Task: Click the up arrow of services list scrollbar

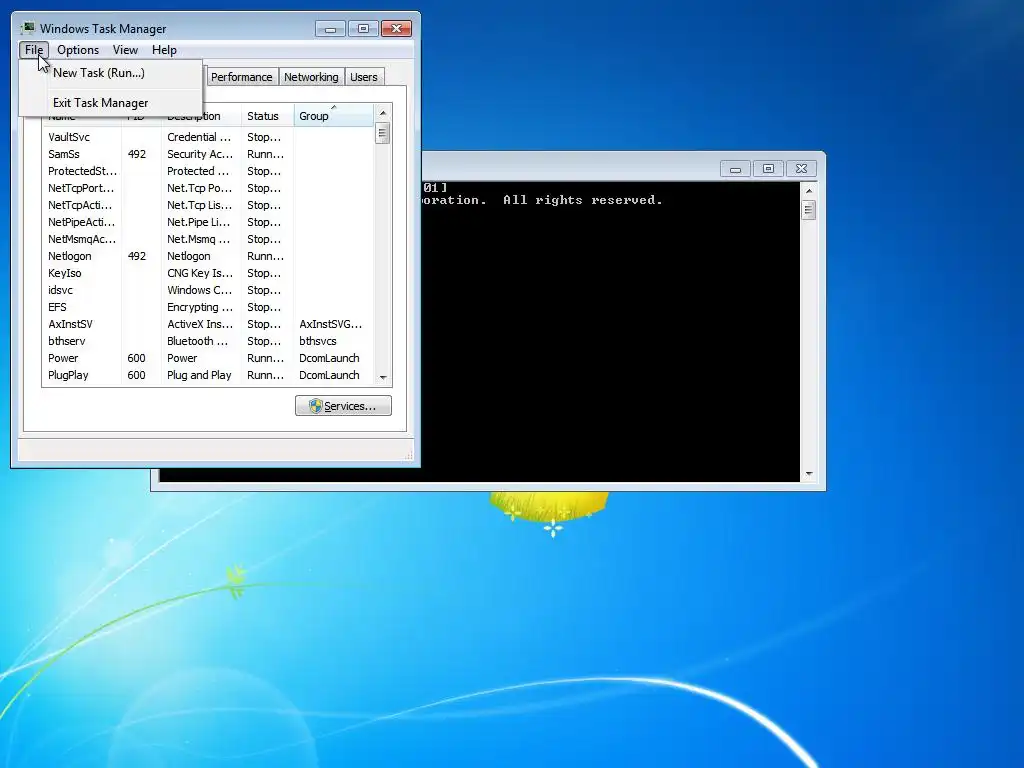Action: point(383,113)
